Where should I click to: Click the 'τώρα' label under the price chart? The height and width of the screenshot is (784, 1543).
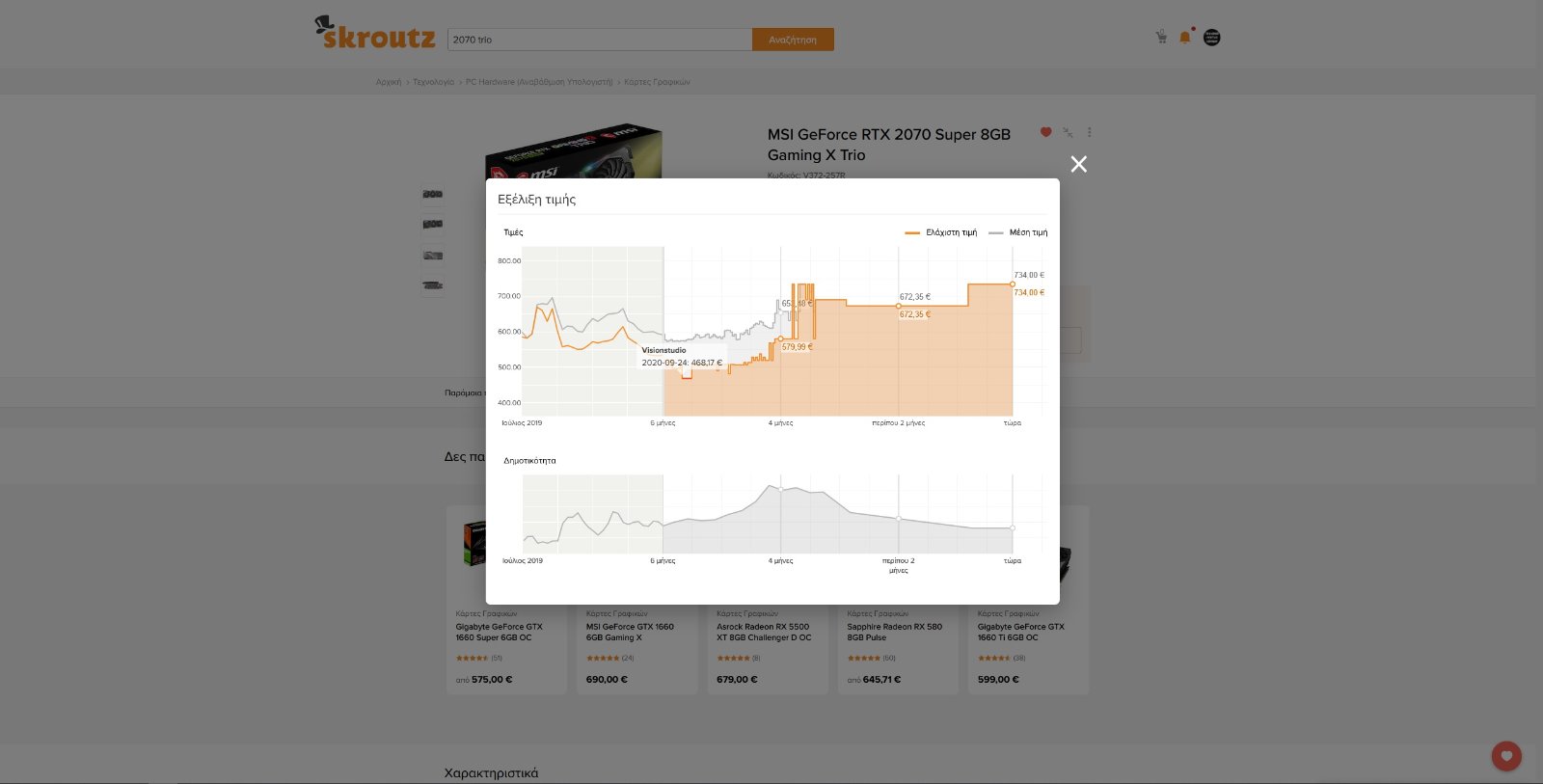[1012, 423]
